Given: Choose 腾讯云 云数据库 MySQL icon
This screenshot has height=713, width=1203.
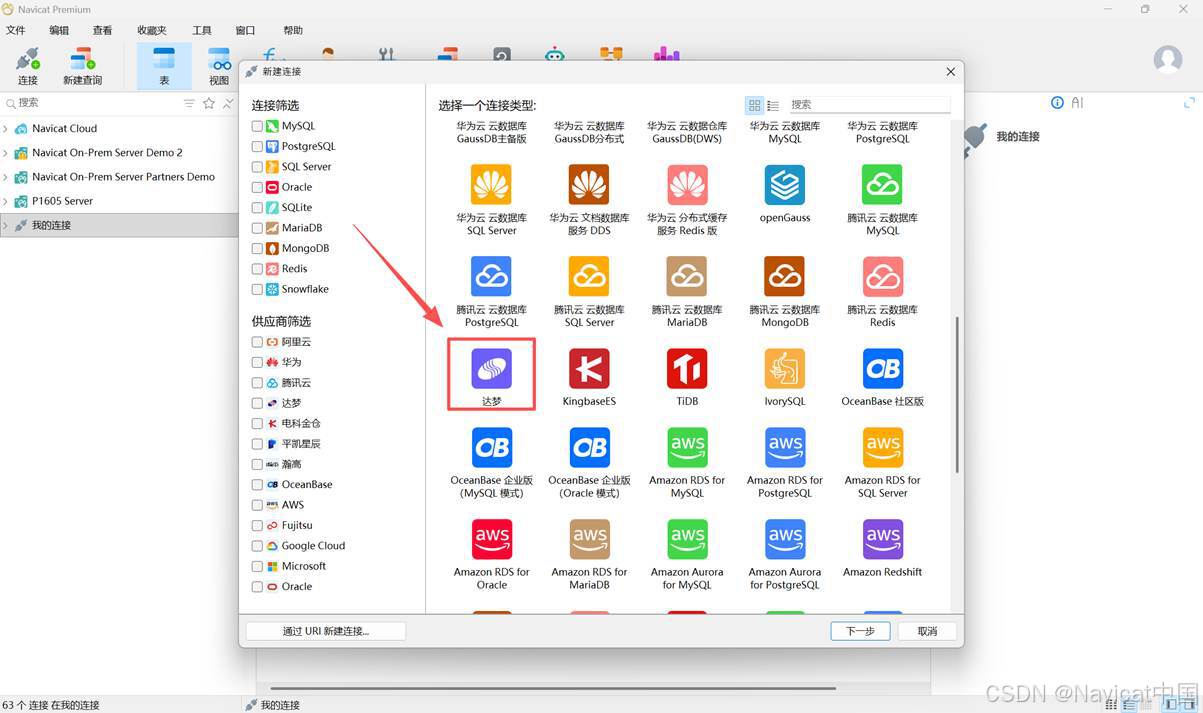Looking at the screenshot, I should click(883, 185).
